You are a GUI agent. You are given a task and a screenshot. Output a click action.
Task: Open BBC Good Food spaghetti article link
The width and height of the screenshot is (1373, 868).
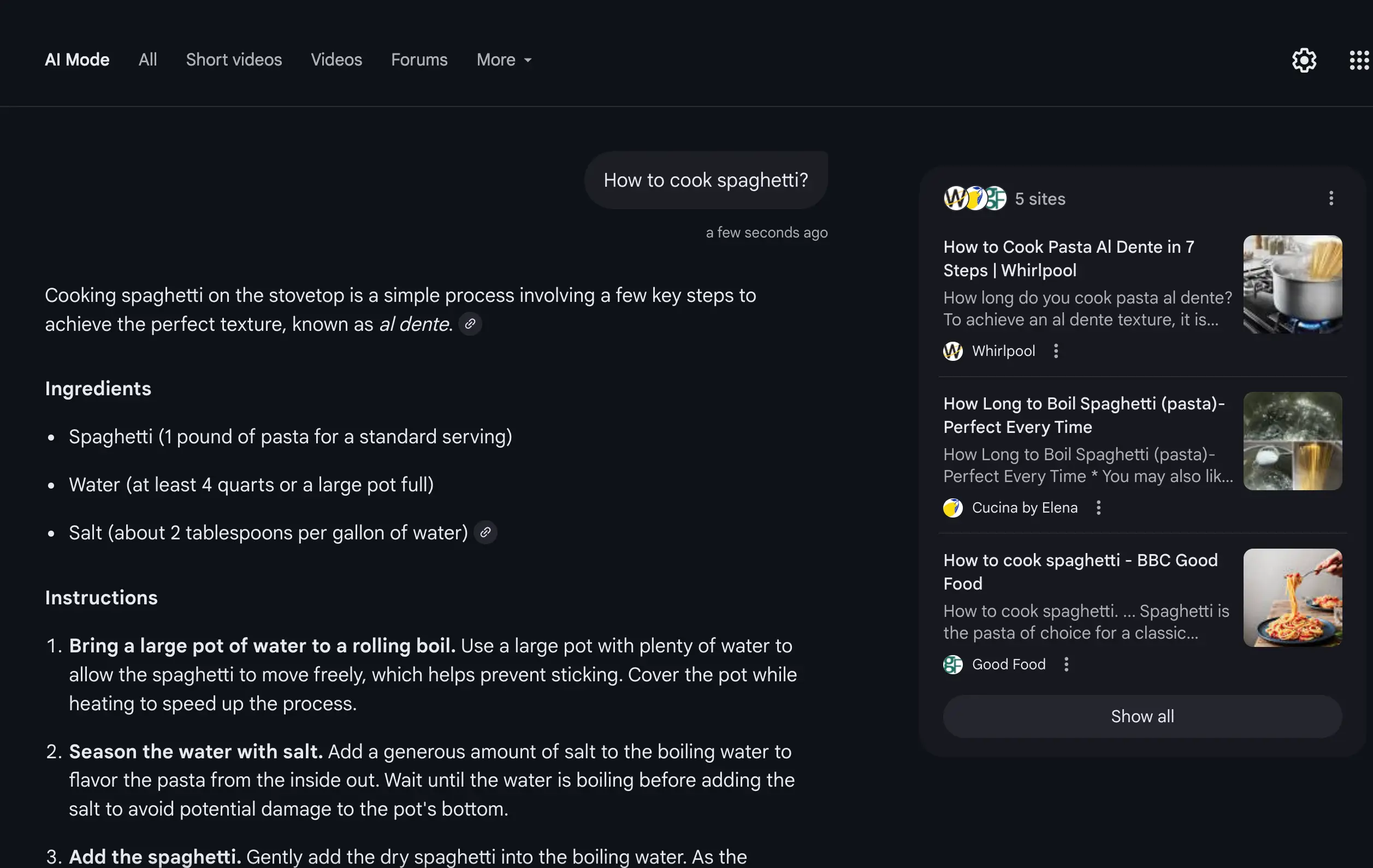pos(1080,572)
